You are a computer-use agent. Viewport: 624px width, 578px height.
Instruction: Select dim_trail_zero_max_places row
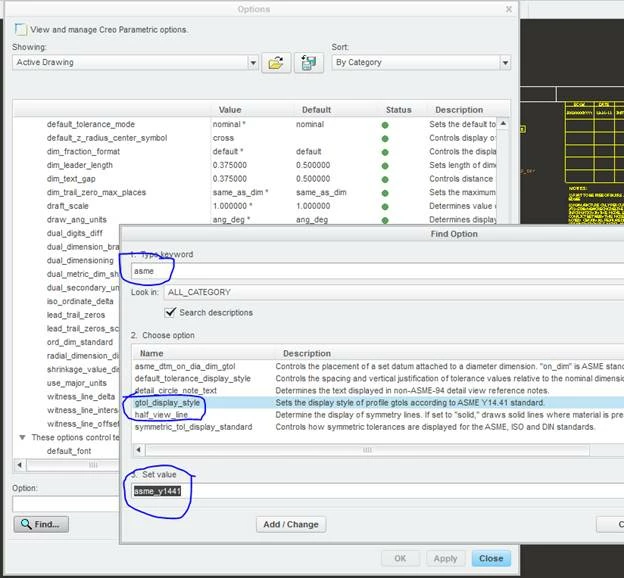(x=255, y=192)
